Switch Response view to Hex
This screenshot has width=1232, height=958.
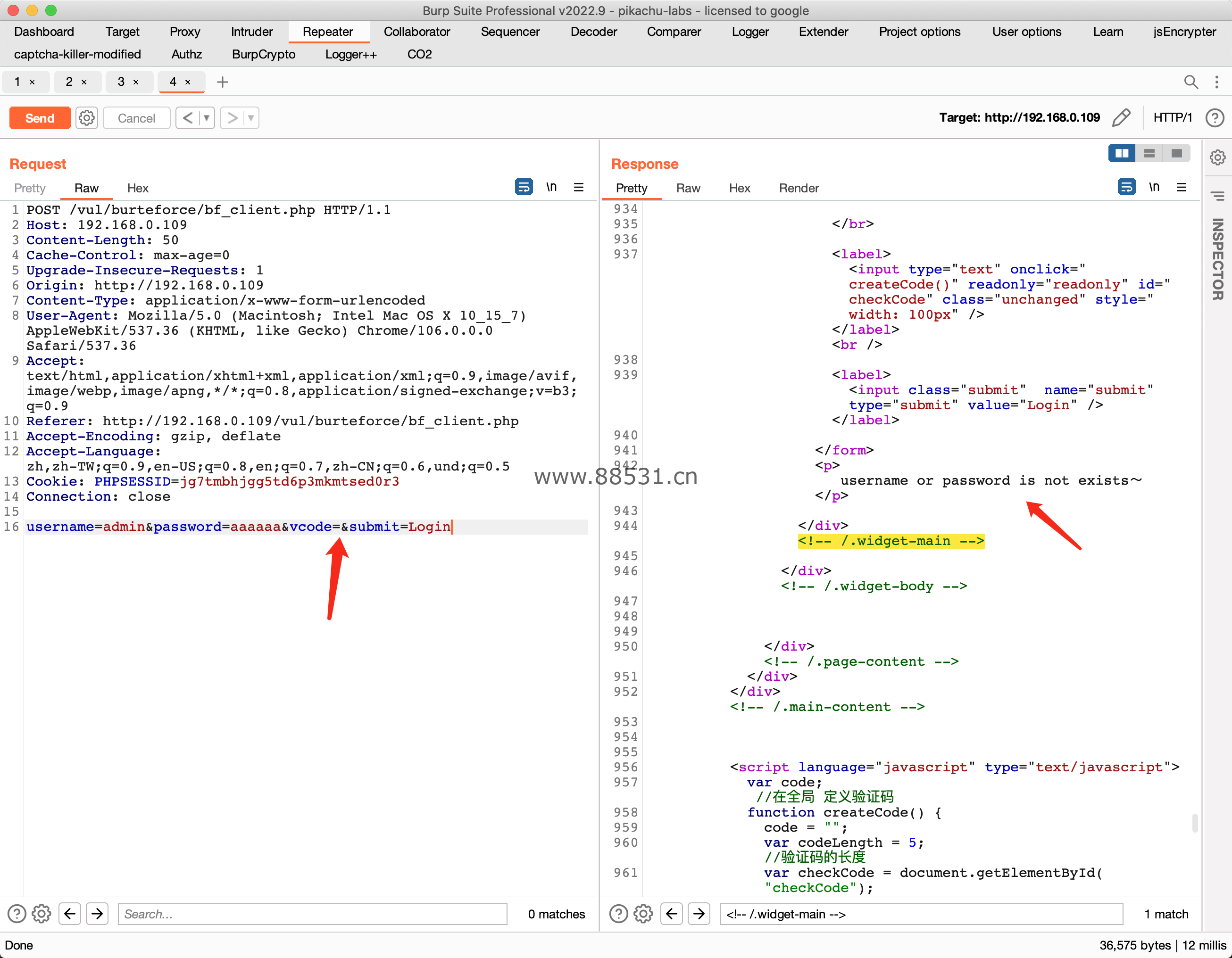point(740,188)
